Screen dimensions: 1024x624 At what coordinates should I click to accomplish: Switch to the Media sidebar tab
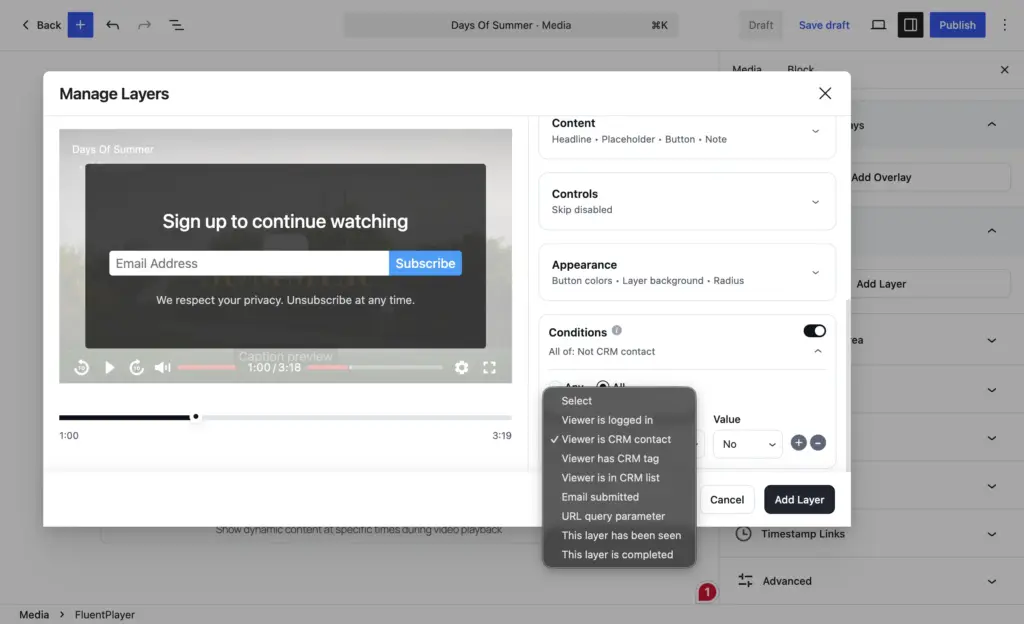746,69
